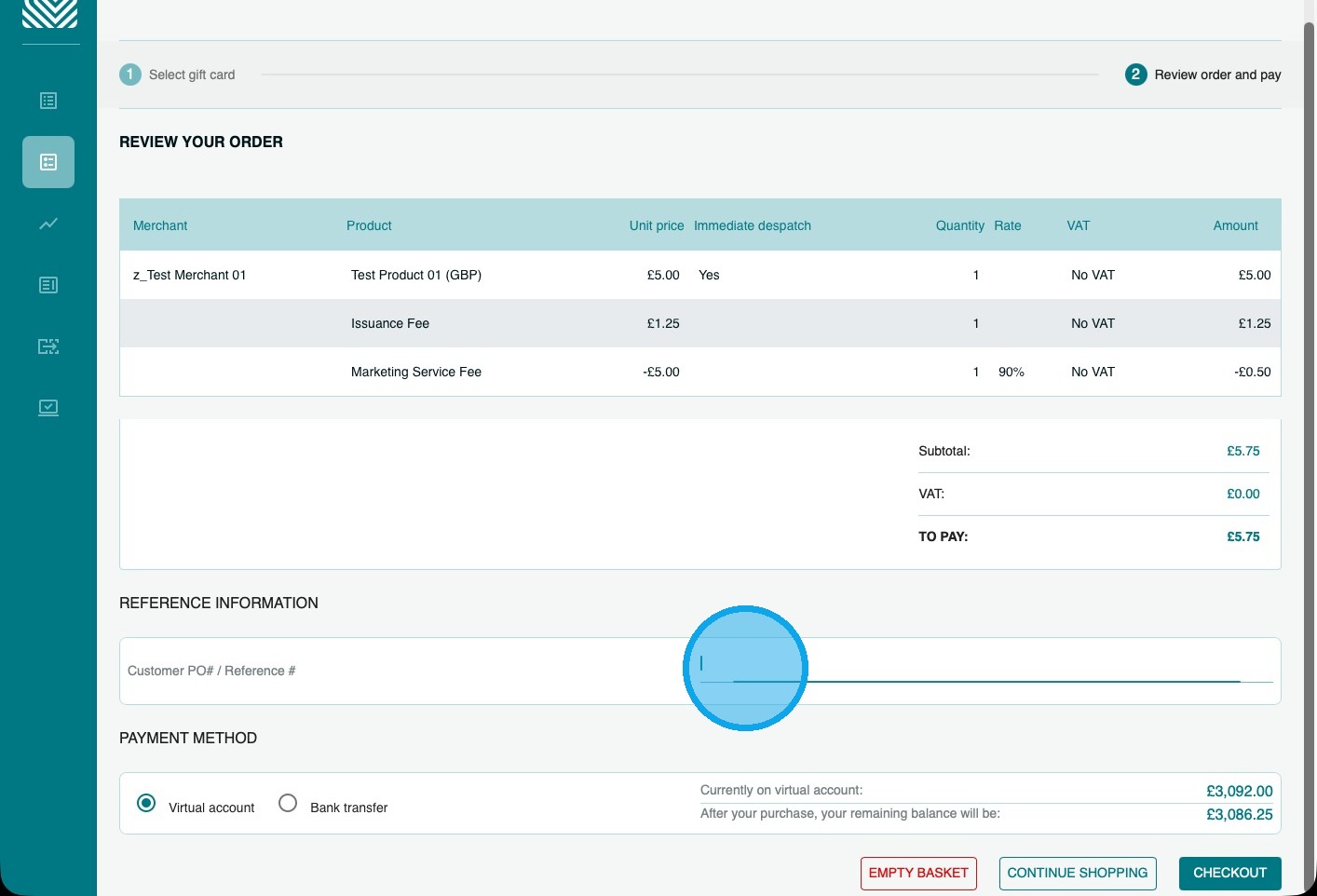The height and width of the screenshot is (896, 1317).
Task: Click the EMPTY BASKET button
Action: pyautogui.click(x=918, y=874)
